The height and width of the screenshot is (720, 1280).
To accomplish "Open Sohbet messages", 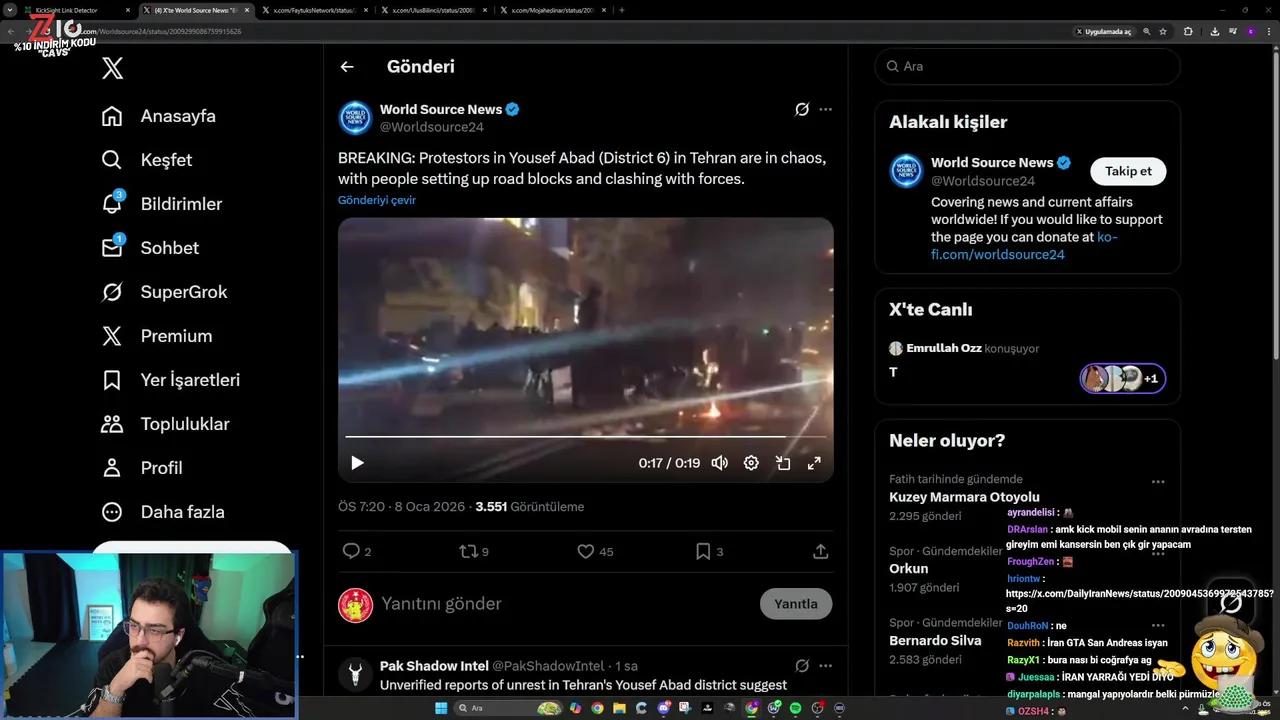I will pyautogui.click(x=150, y=248).
